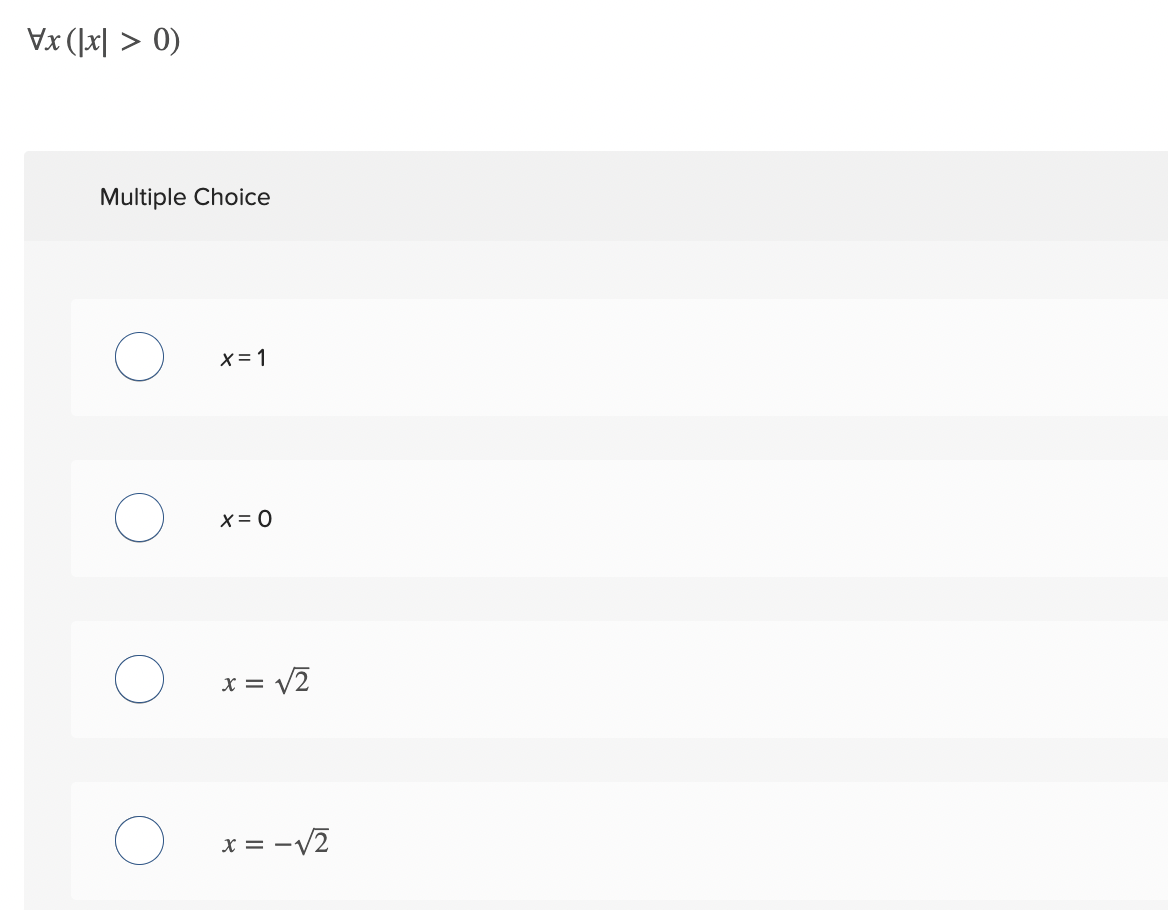Select the radio button for x = 0

click(x=139, y=517)
